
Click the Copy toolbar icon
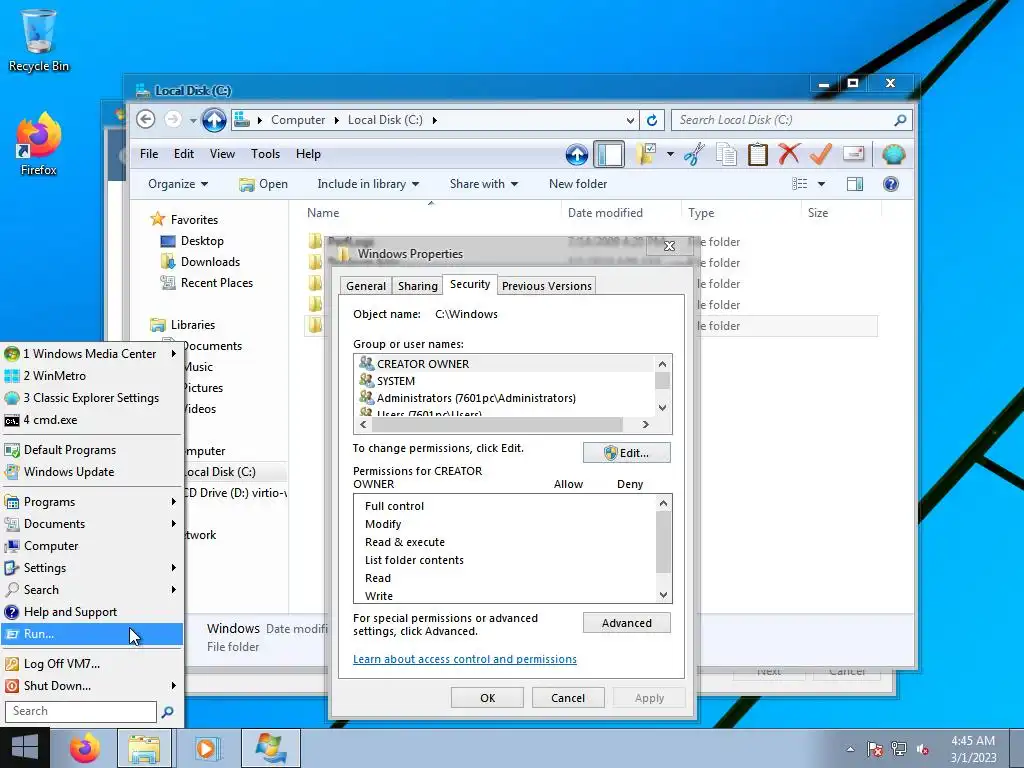(726, 155)
